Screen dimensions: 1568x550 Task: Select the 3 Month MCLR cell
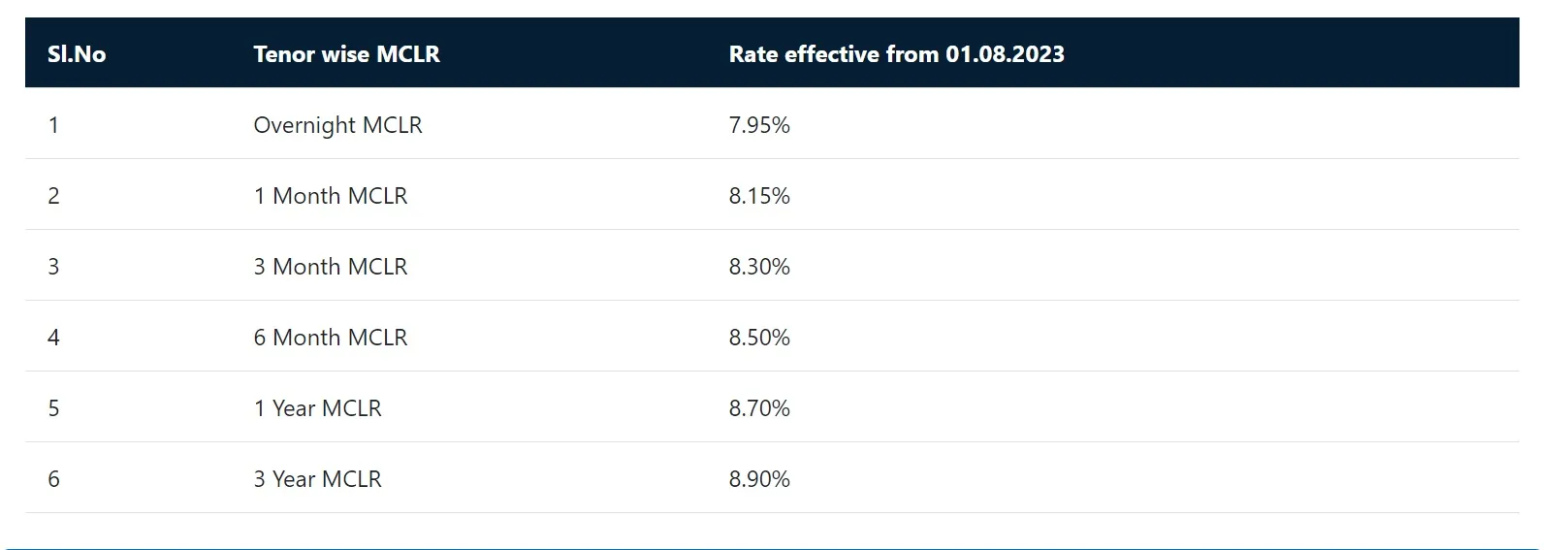[x=331, y=267]
